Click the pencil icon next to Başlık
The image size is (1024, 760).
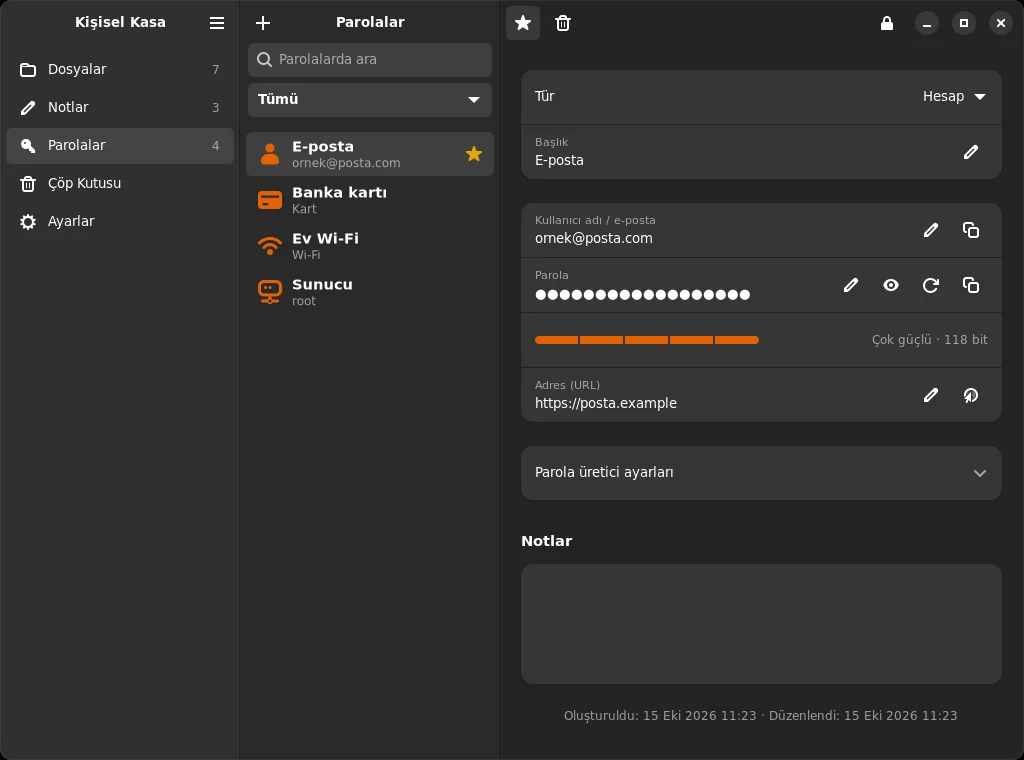click(970, 152)
